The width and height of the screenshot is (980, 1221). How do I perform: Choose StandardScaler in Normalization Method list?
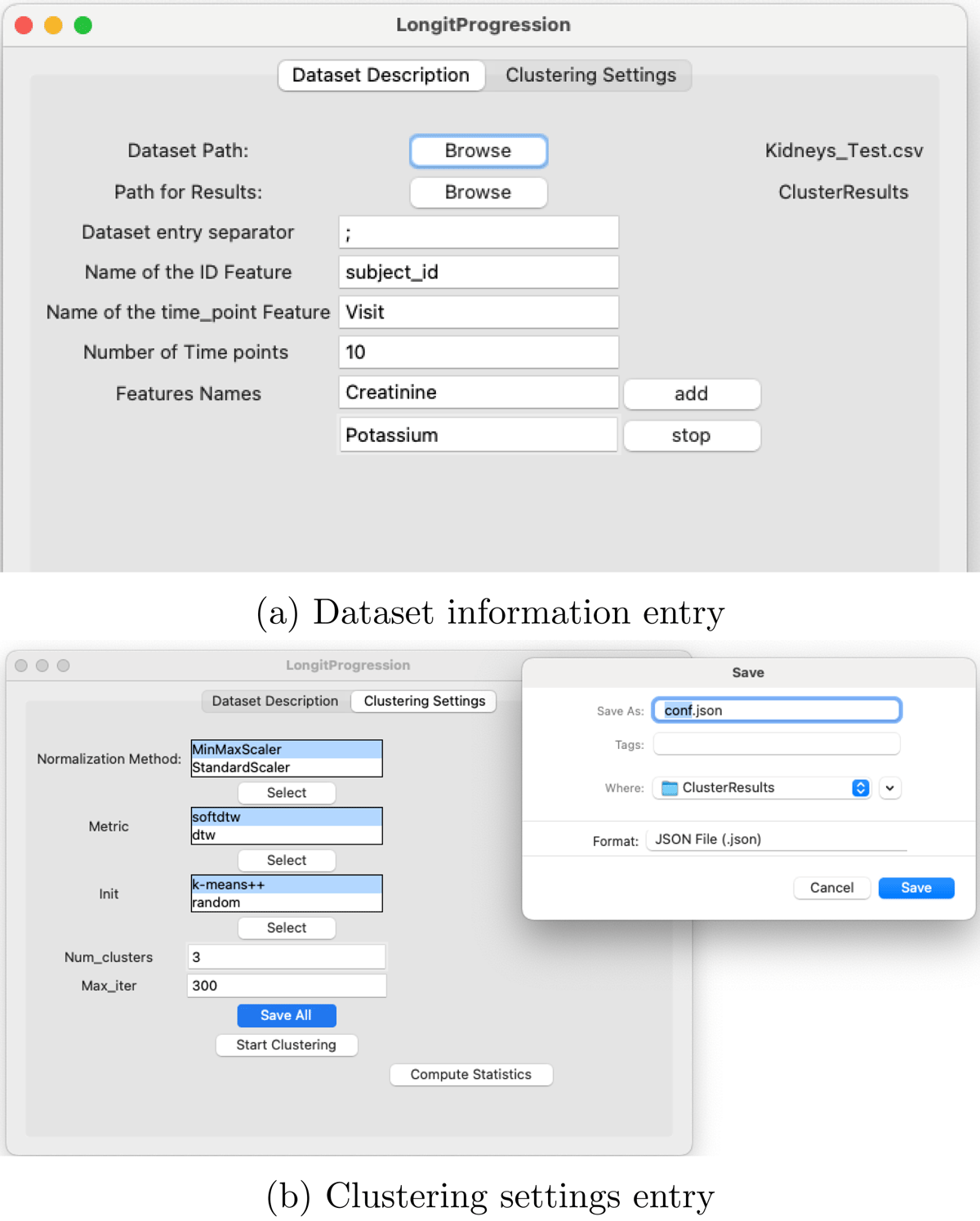286,768
